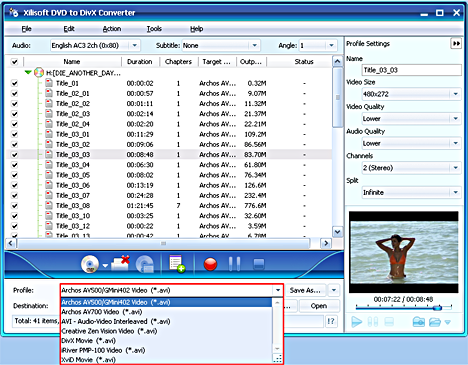Uncheck the Title_03_12 checkbox
Viewport: 468px width, 365px height.
(x=14, y=226)
